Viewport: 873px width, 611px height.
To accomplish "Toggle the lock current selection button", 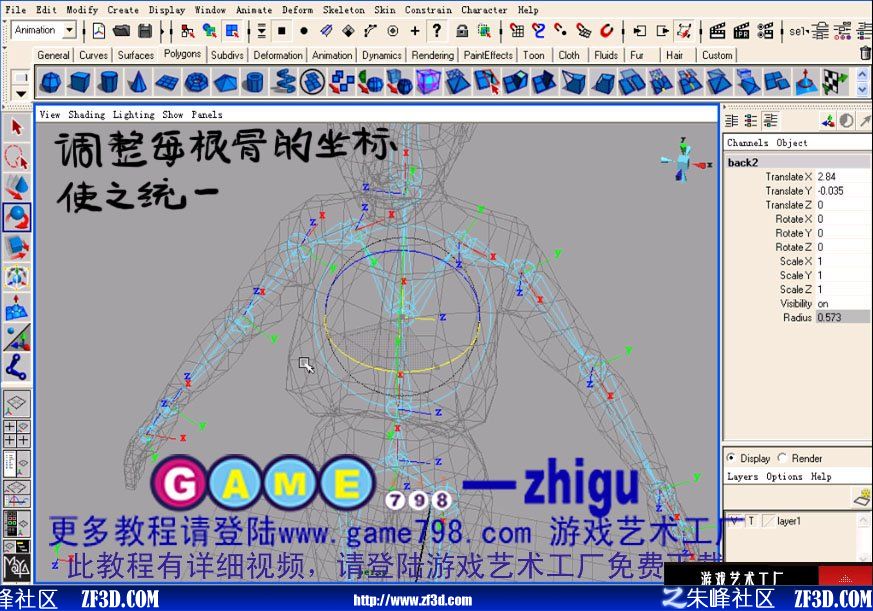I will (462, 31).
